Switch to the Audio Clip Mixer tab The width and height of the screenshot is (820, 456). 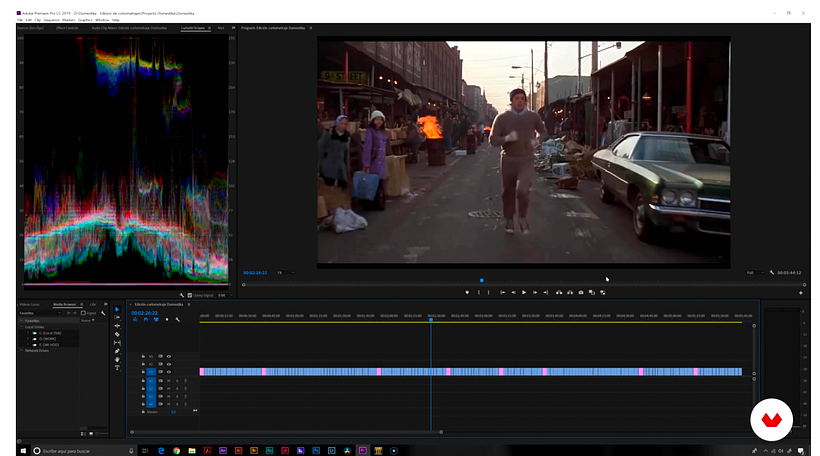tap(129, 28)
